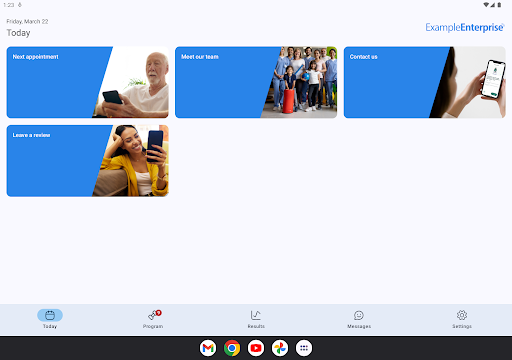Screen dimensions: 512x360
Task: Open the Program tab dumbbell icon
Action: (x=153, y=315)
